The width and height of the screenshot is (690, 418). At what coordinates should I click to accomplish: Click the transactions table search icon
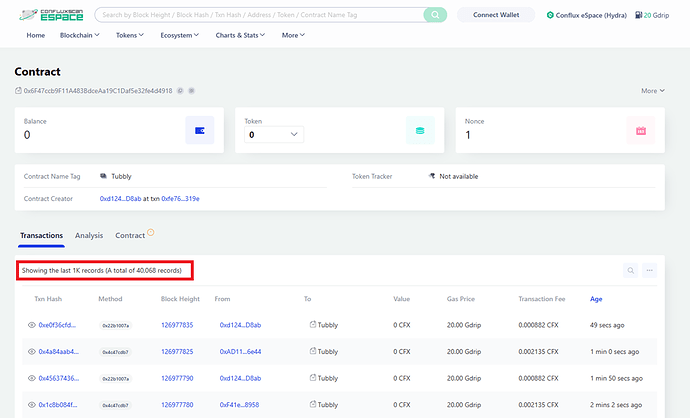(631, 271)
